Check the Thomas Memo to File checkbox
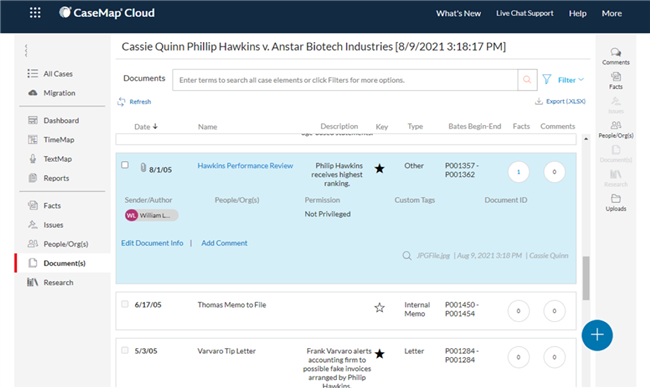This screenshot has width=650, height=388. point(125,304)
